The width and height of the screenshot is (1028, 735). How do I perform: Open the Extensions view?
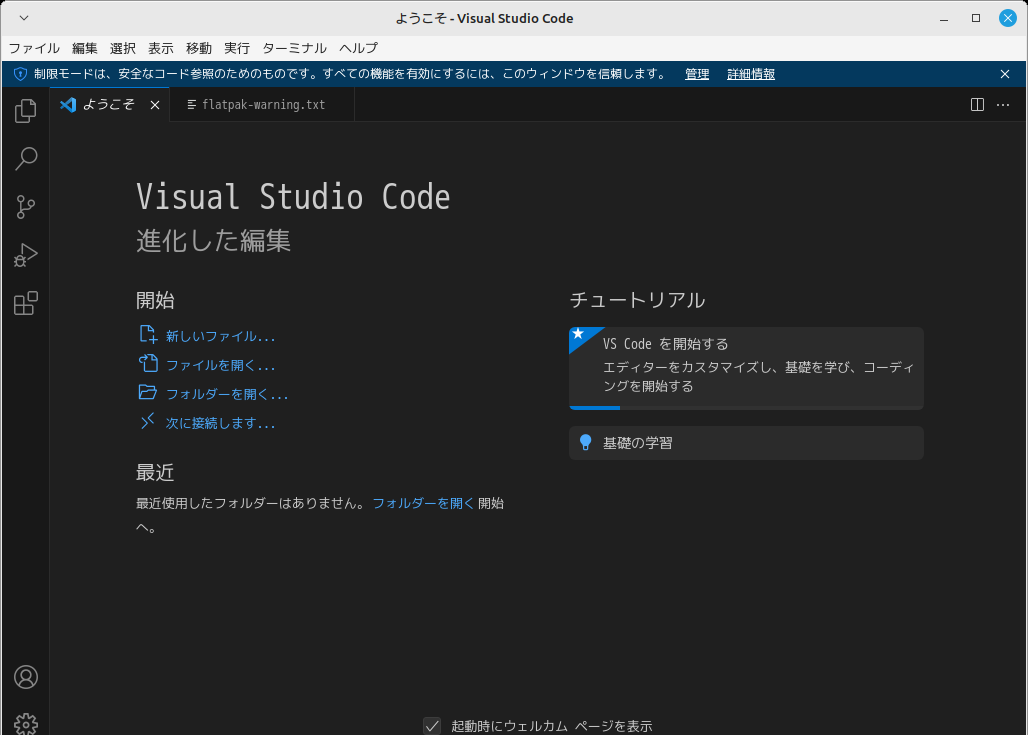(26, 303)
